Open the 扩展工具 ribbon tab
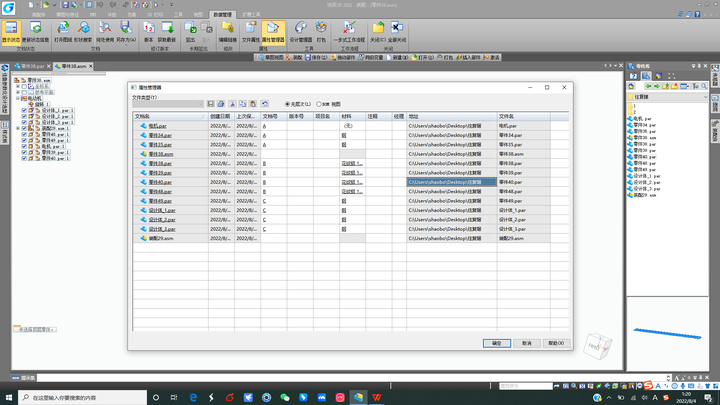 [x=251, y=15]
